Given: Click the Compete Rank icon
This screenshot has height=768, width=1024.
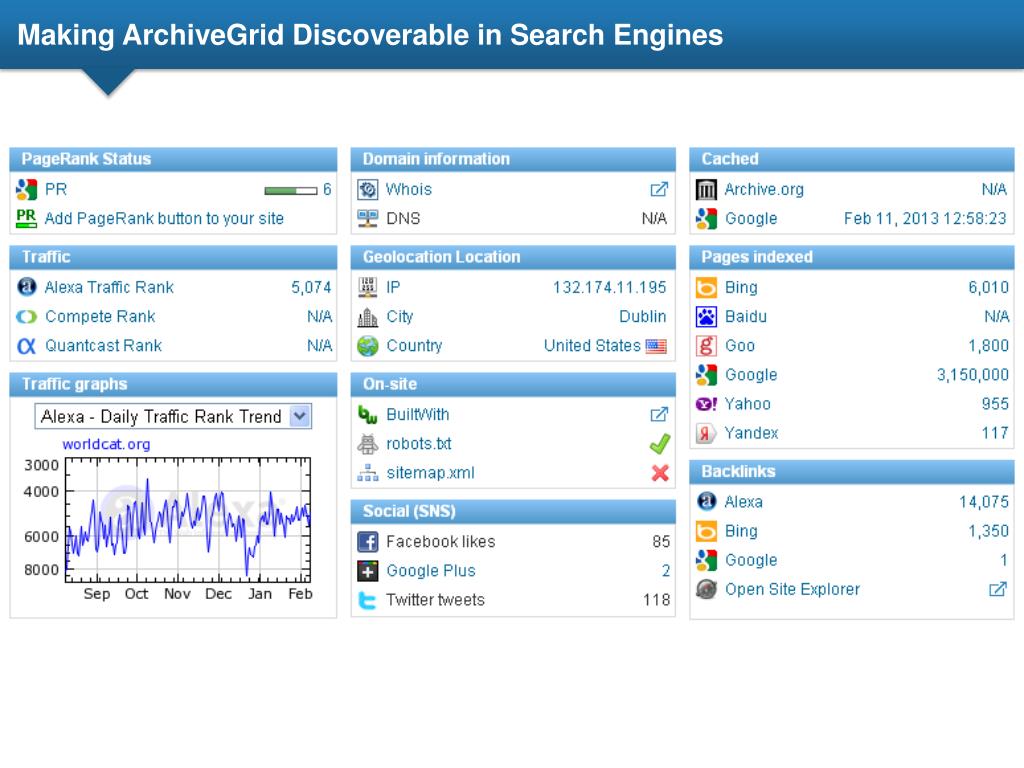Looking at the screenshot, I should pyautogui.click(x=26, y=317).
